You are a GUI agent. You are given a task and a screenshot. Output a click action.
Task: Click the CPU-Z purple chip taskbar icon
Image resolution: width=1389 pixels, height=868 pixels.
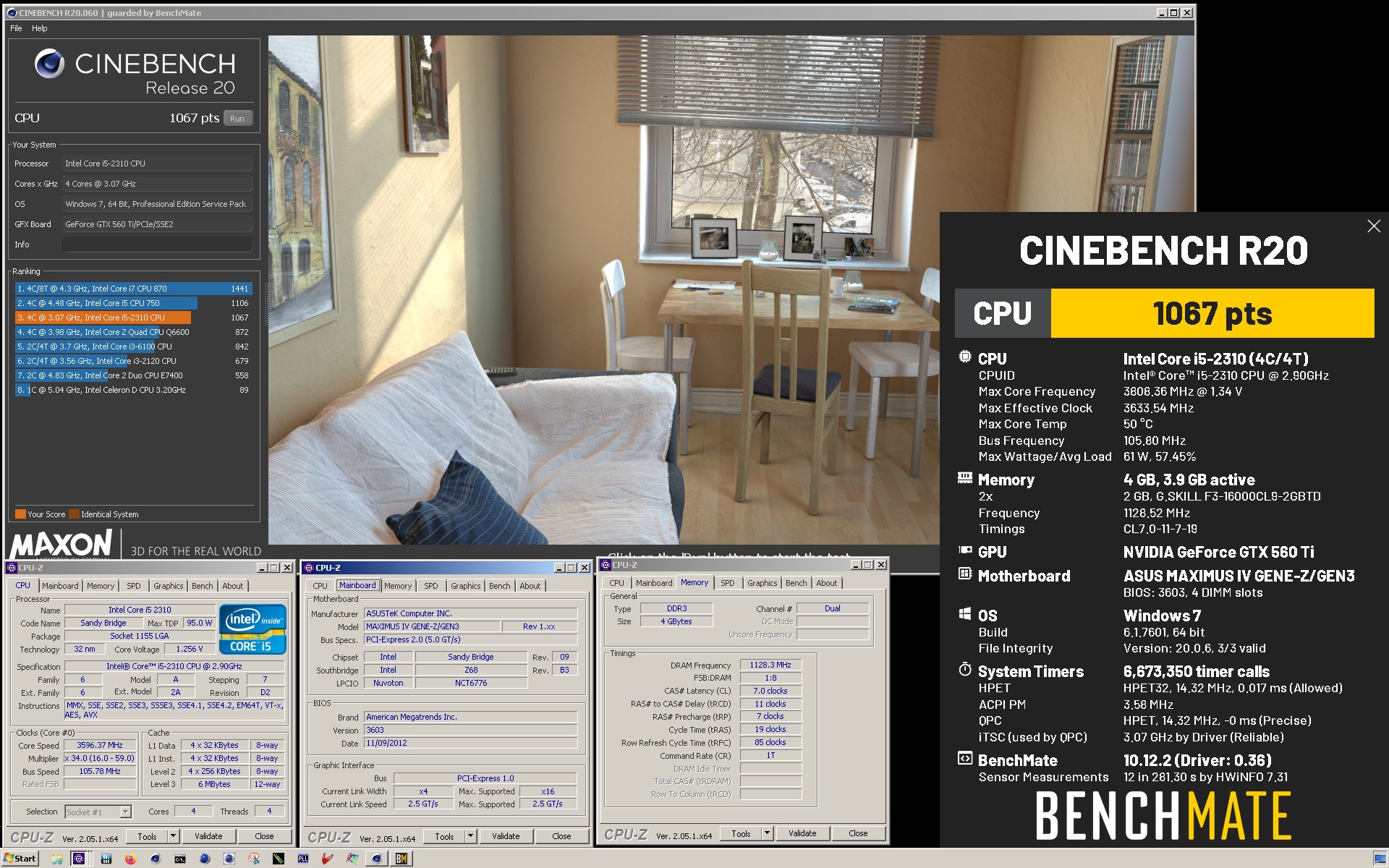tap(79, 859)
